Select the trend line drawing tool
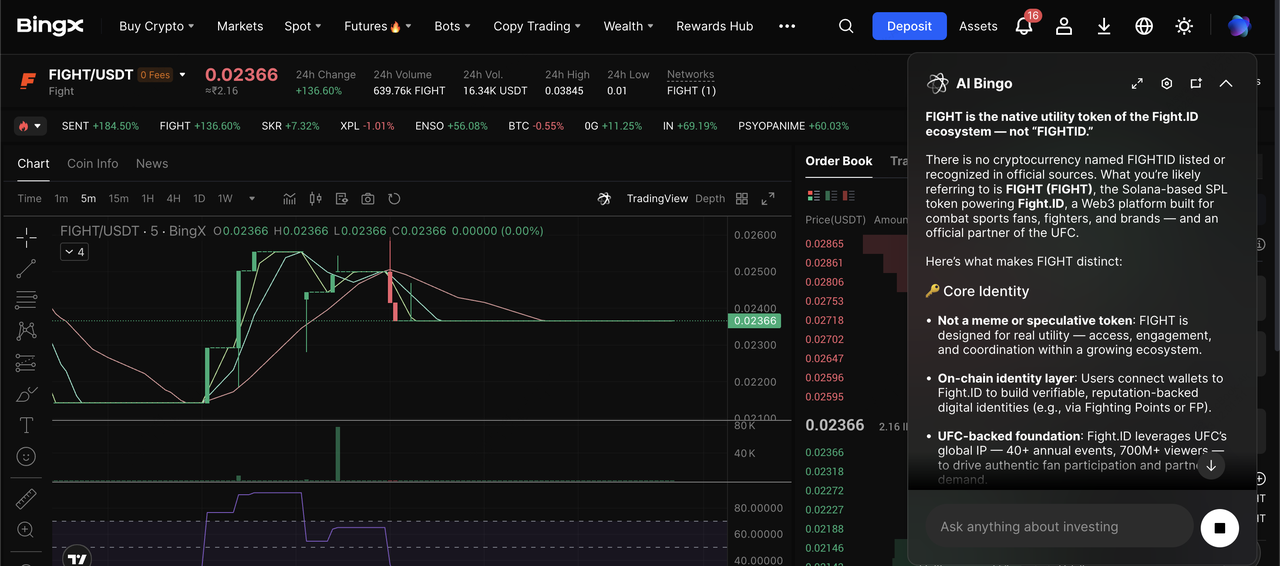 (x=26, y=268)
